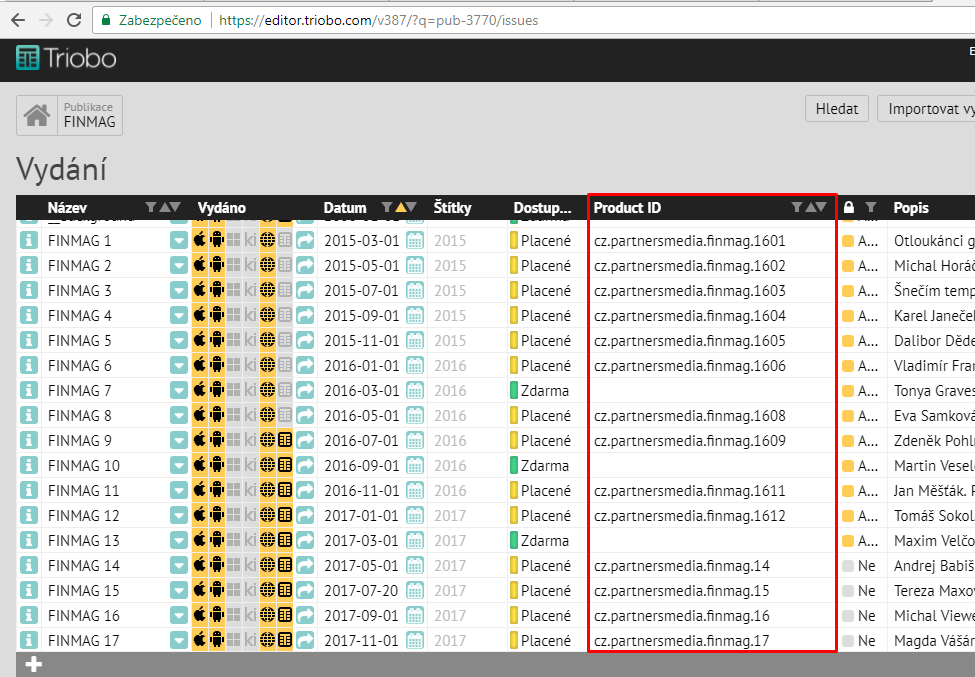Open calendar picker for FINMAG 2 date
The width and height of the screenshot is (975, 677).
click(415, 265)
